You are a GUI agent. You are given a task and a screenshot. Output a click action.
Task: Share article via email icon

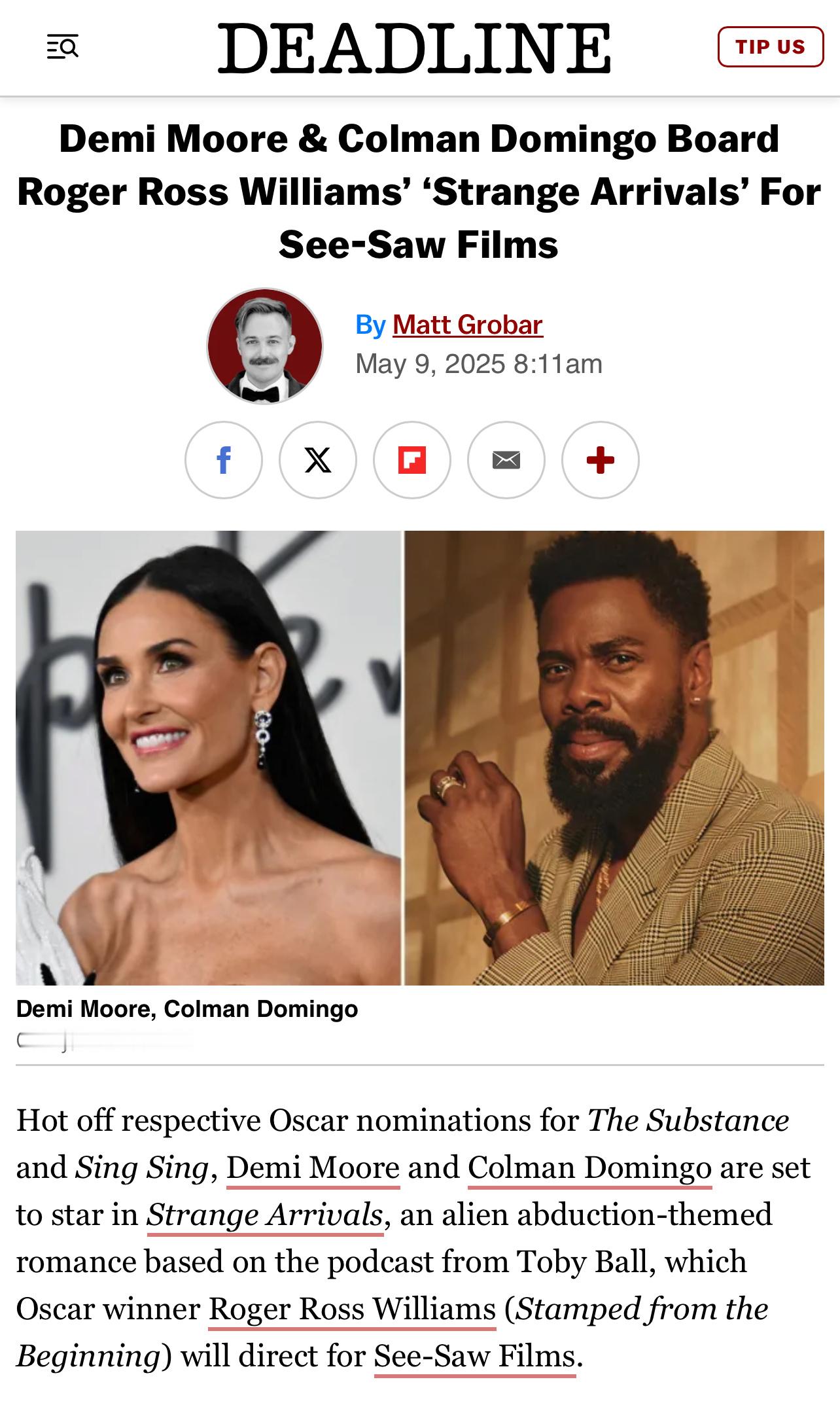pyautogui.click(x=506, y=460)
